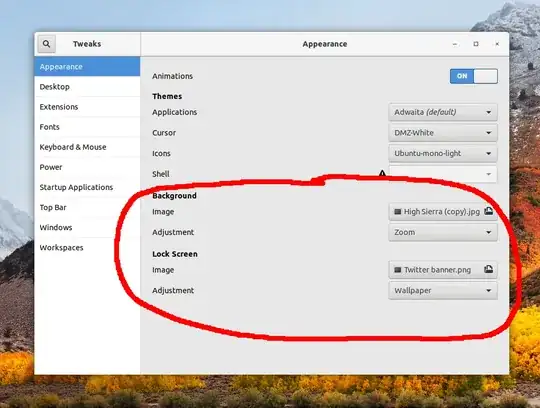The height and width of the screenshot is (408, 540).
Task: Toggle the Animations switch off
Action: click(x=474, y=76)
